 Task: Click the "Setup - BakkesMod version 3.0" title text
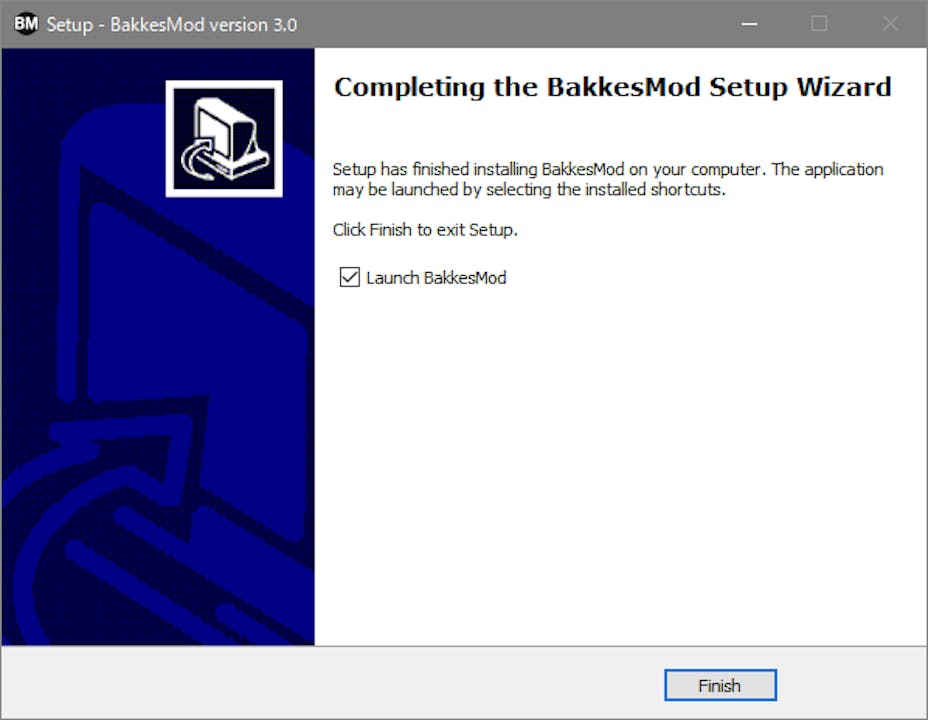pos(172,25)
